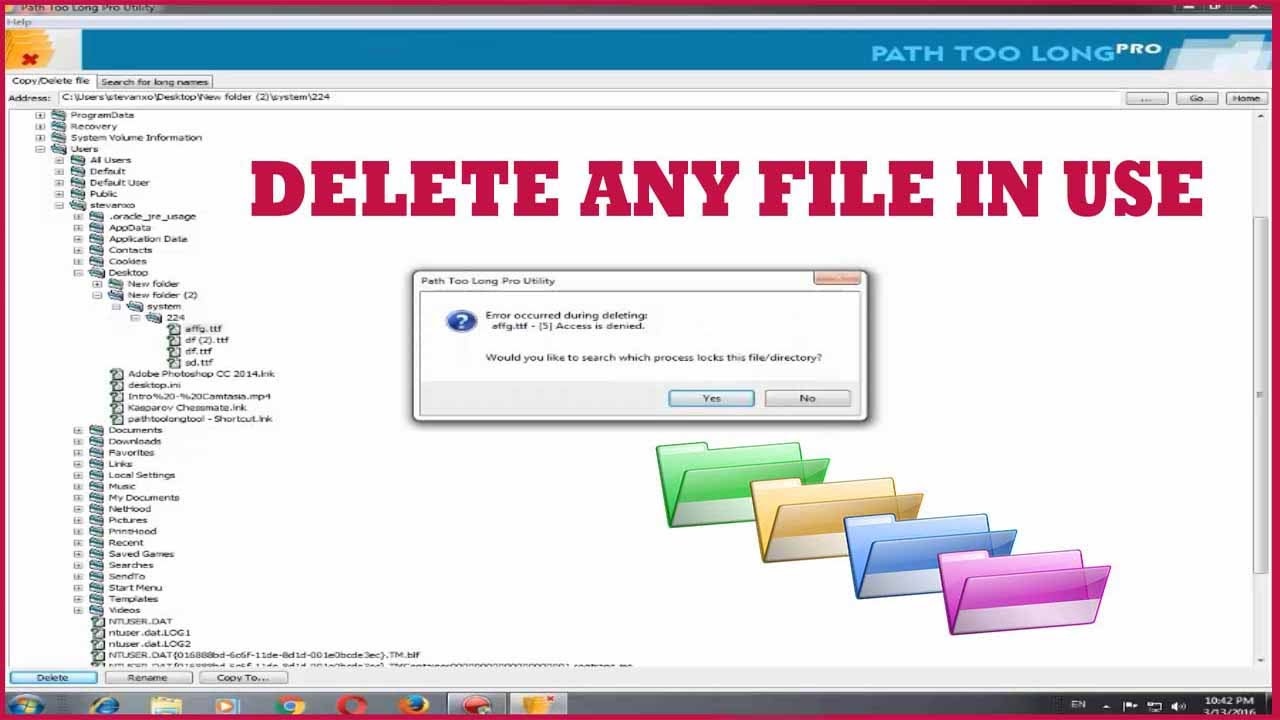Switch to the Copy/Delete file tab
The image size is (1280, 720).
(x=50, y=81)
